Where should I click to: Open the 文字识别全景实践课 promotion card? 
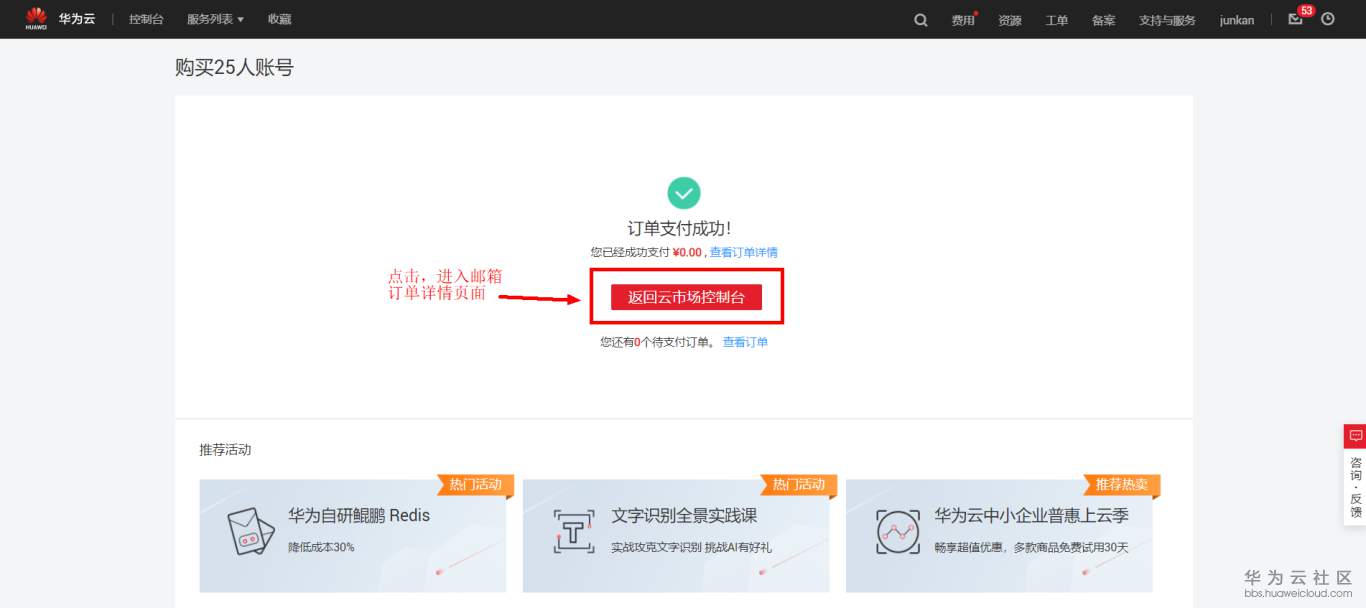point(676,536)
